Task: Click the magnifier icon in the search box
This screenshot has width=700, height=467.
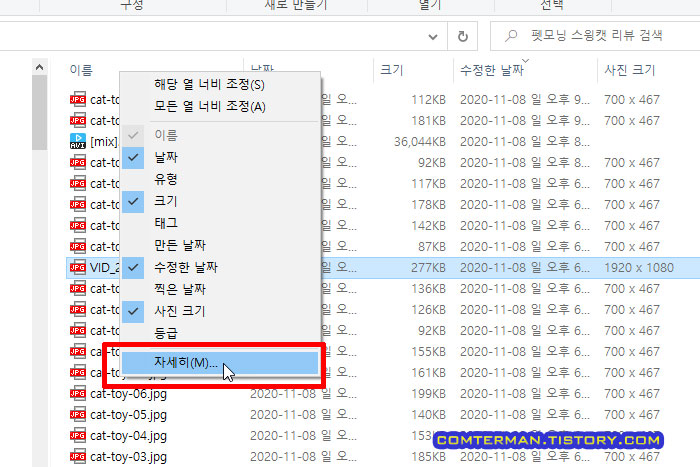Action: [x=511, y=36]
